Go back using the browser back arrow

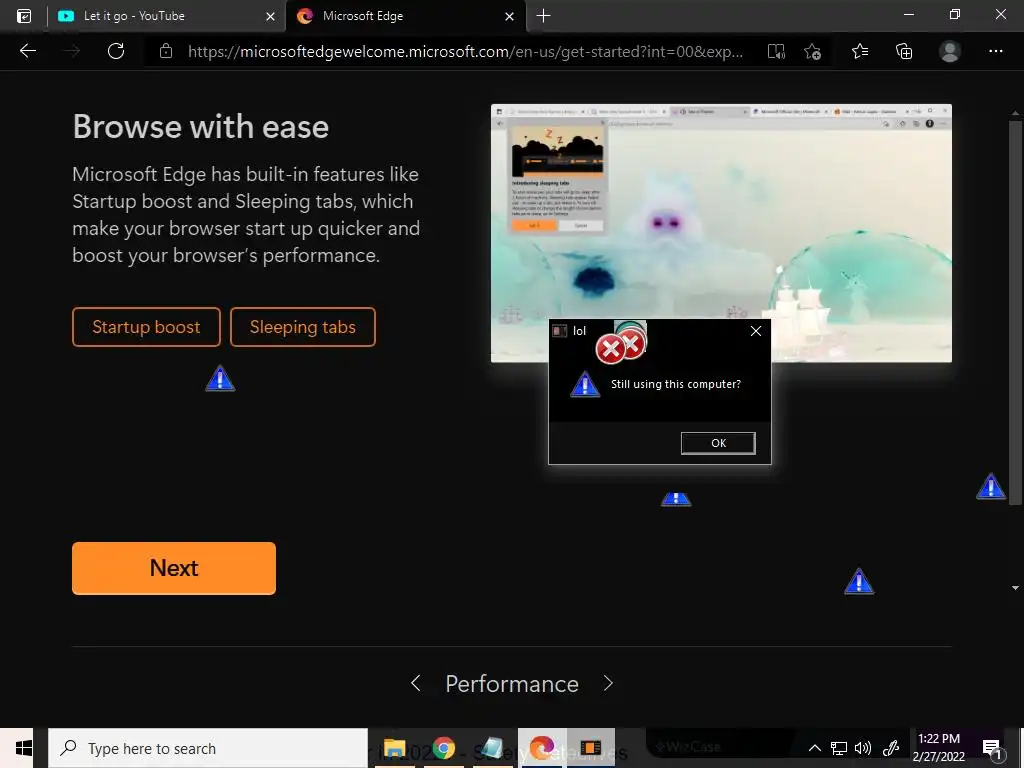(x=28, y=51)
